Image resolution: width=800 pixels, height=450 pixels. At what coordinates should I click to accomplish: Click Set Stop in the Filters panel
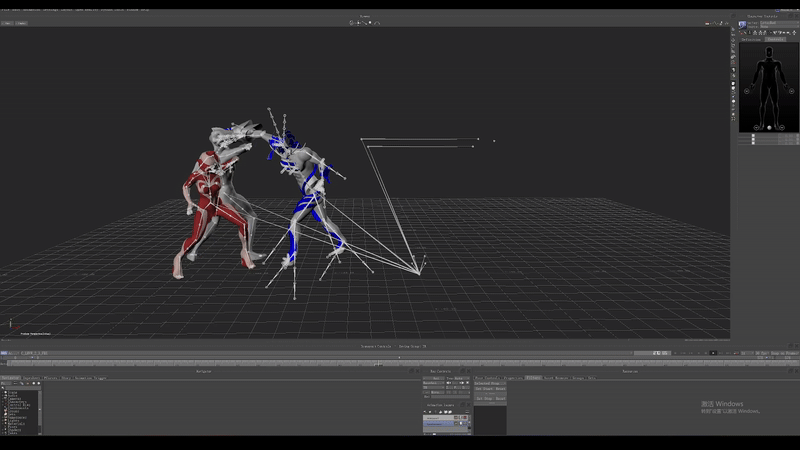(484, 398)
